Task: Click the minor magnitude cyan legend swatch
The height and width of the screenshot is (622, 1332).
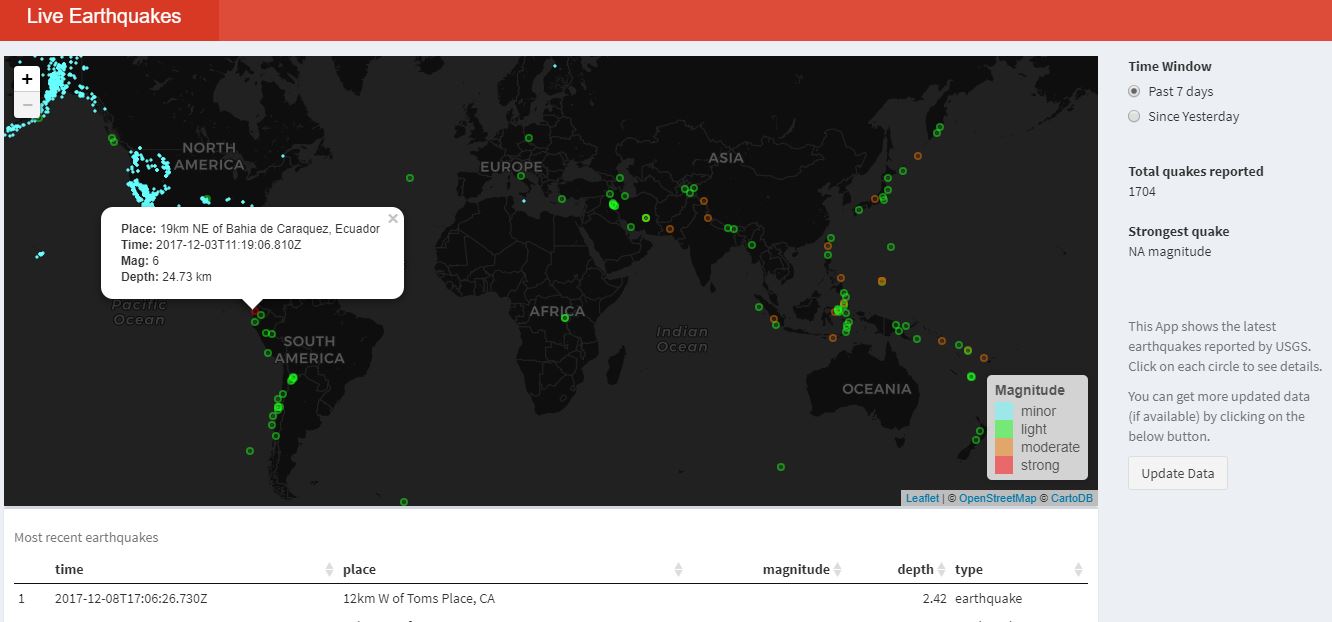Action: pyautogui.click(x=1004, y=411)
